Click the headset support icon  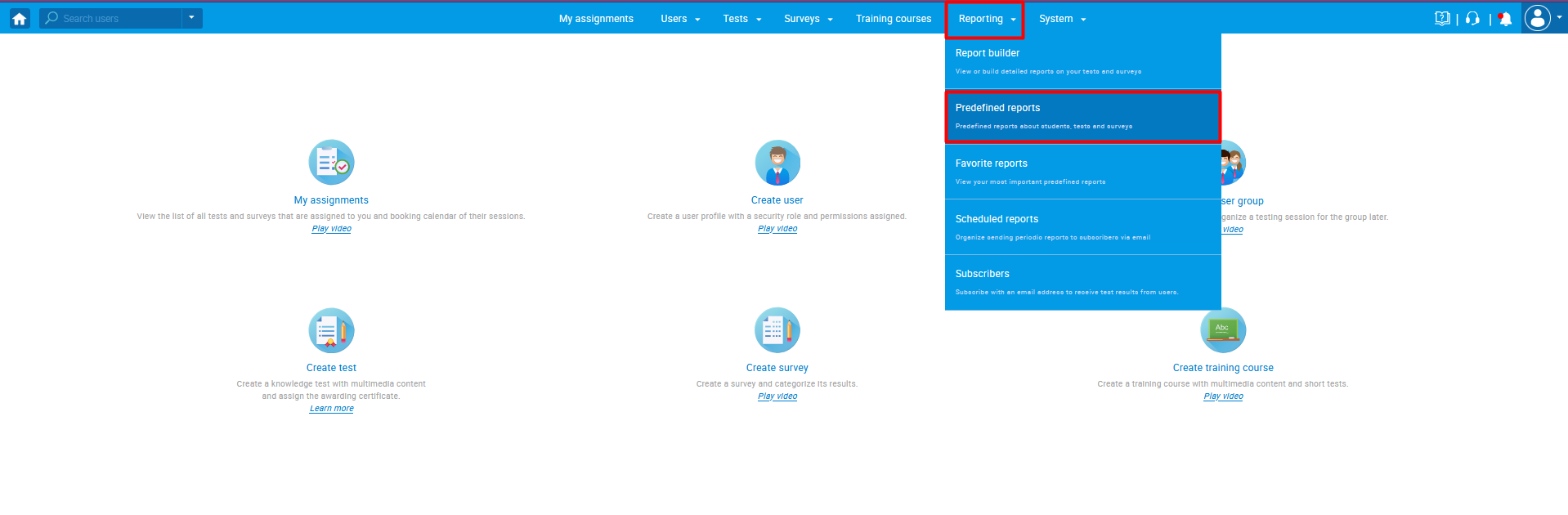coord(1472,18)
